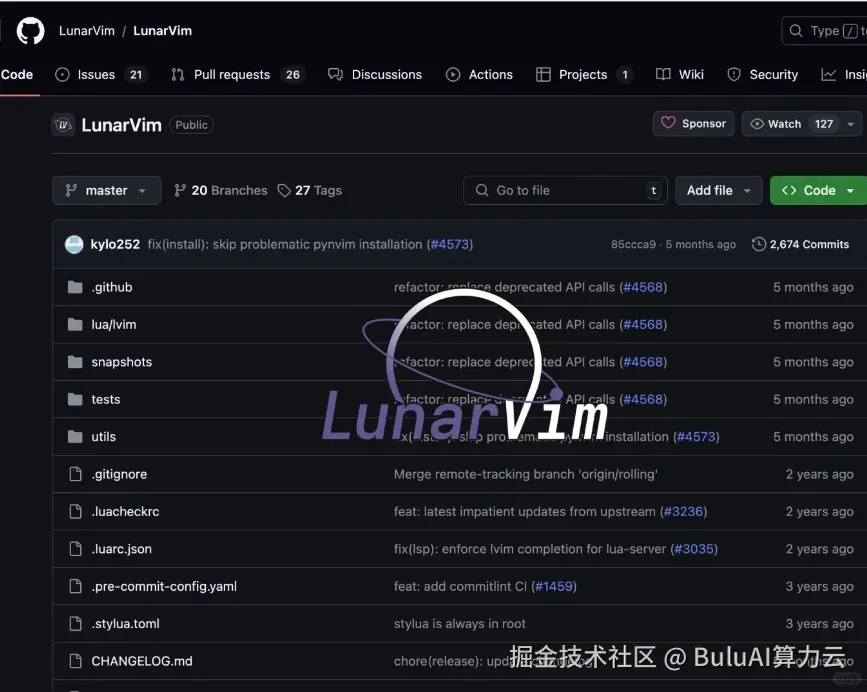Open the #3236 link in .luacheckrc row
The width and height of the screenshot is (867, 692).
[683, 512]
